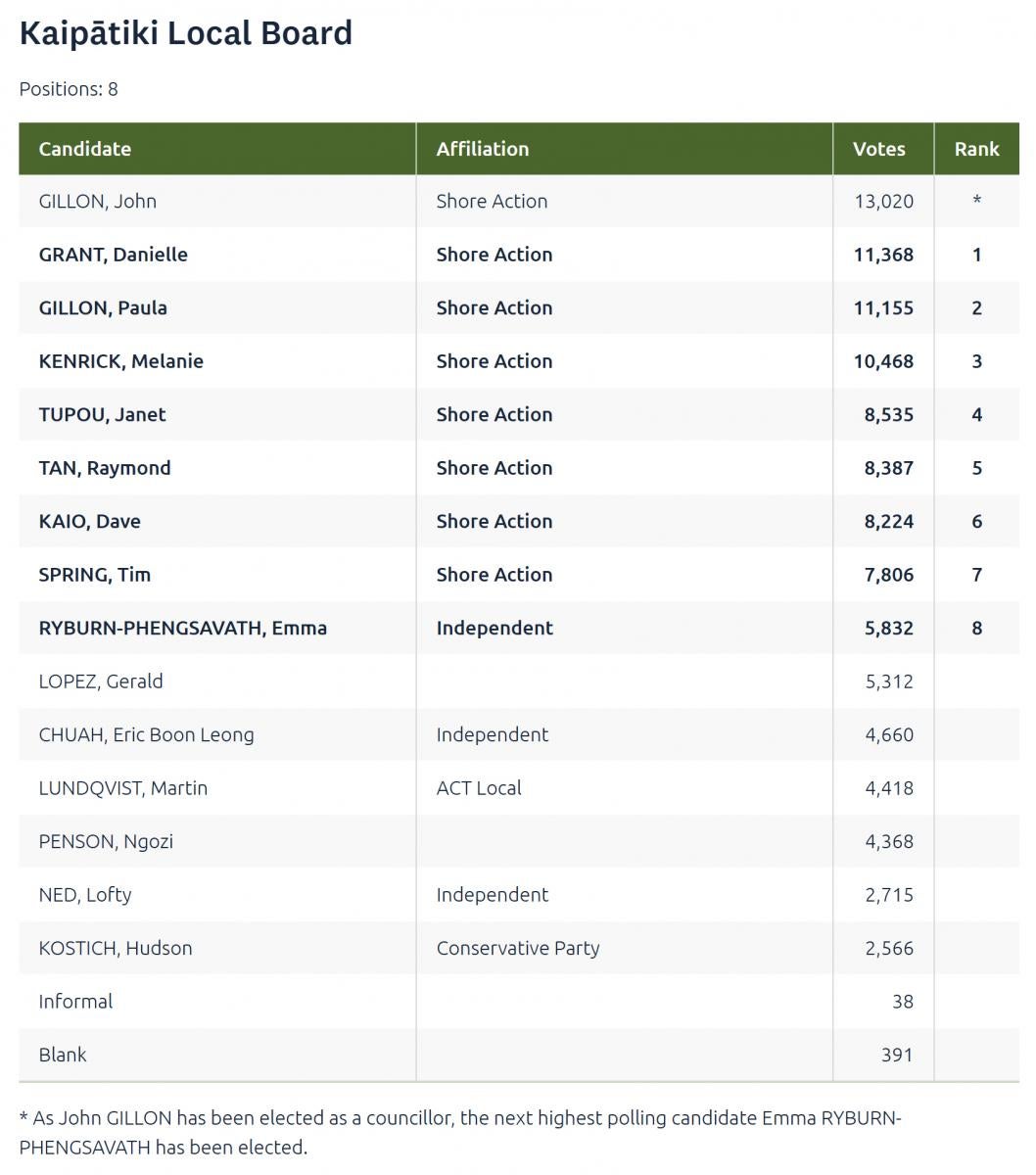Select the LOPEZ, Gerald candidate name
This screenshot has width=1036, height=1175.
100,681
